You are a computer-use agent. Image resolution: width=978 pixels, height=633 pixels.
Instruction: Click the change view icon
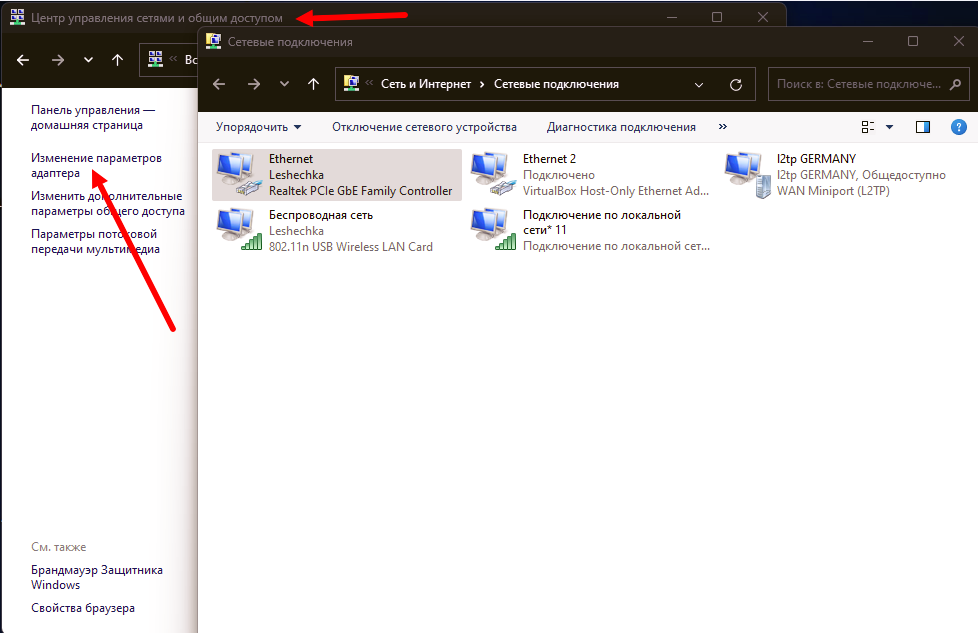868,127
